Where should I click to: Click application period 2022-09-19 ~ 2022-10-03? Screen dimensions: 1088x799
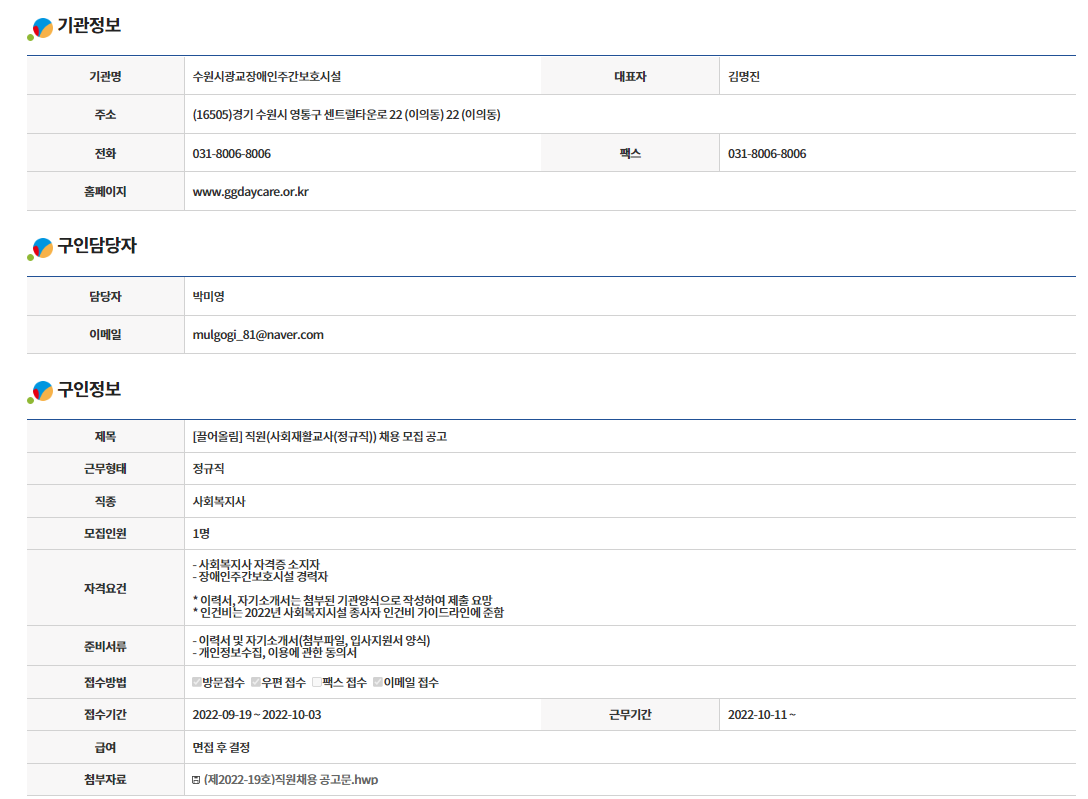257,714
